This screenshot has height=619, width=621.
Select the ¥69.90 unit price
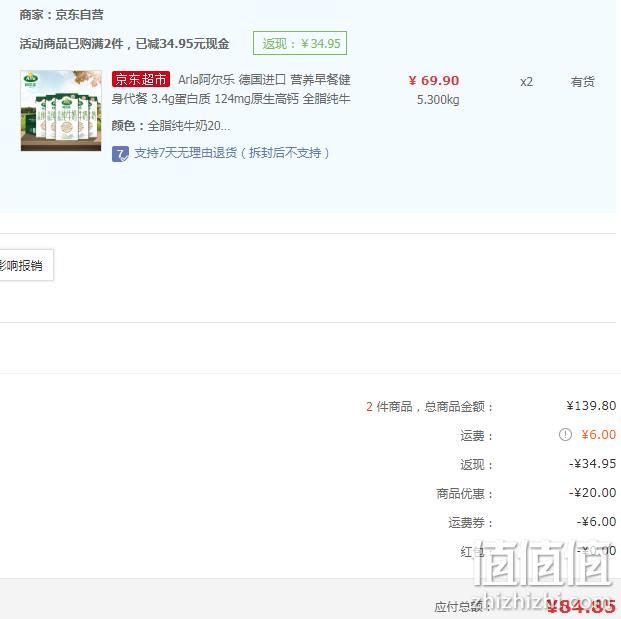coord(434,80)
